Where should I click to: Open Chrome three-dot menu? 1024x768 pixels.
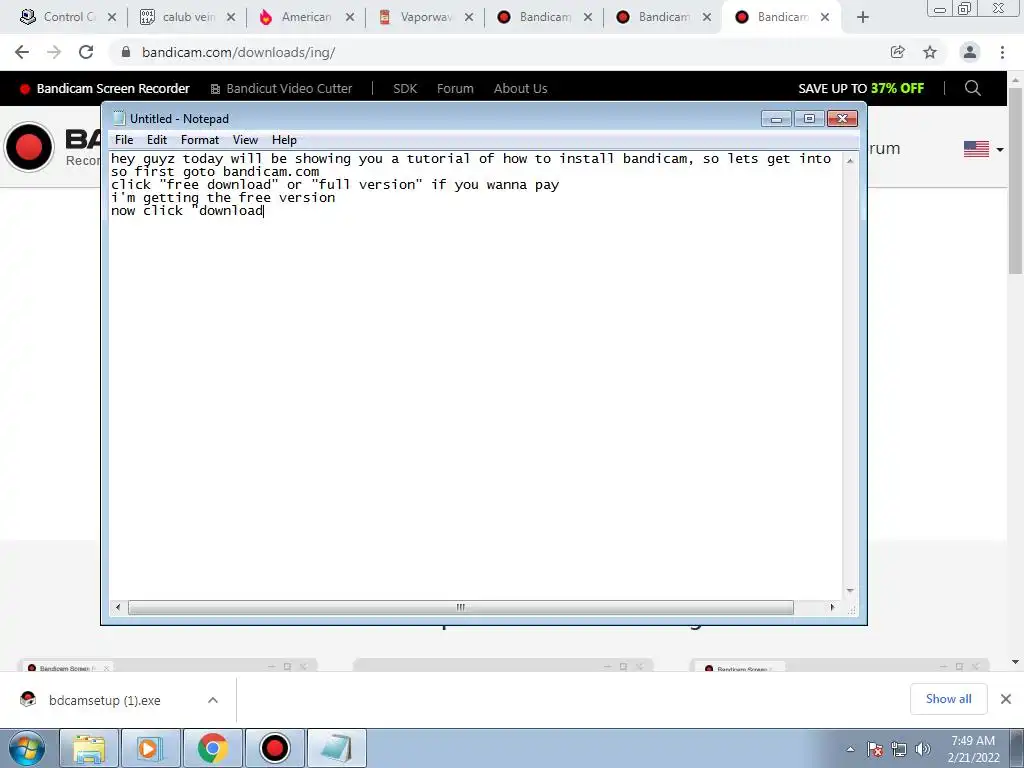click(x=1002, y=52)
